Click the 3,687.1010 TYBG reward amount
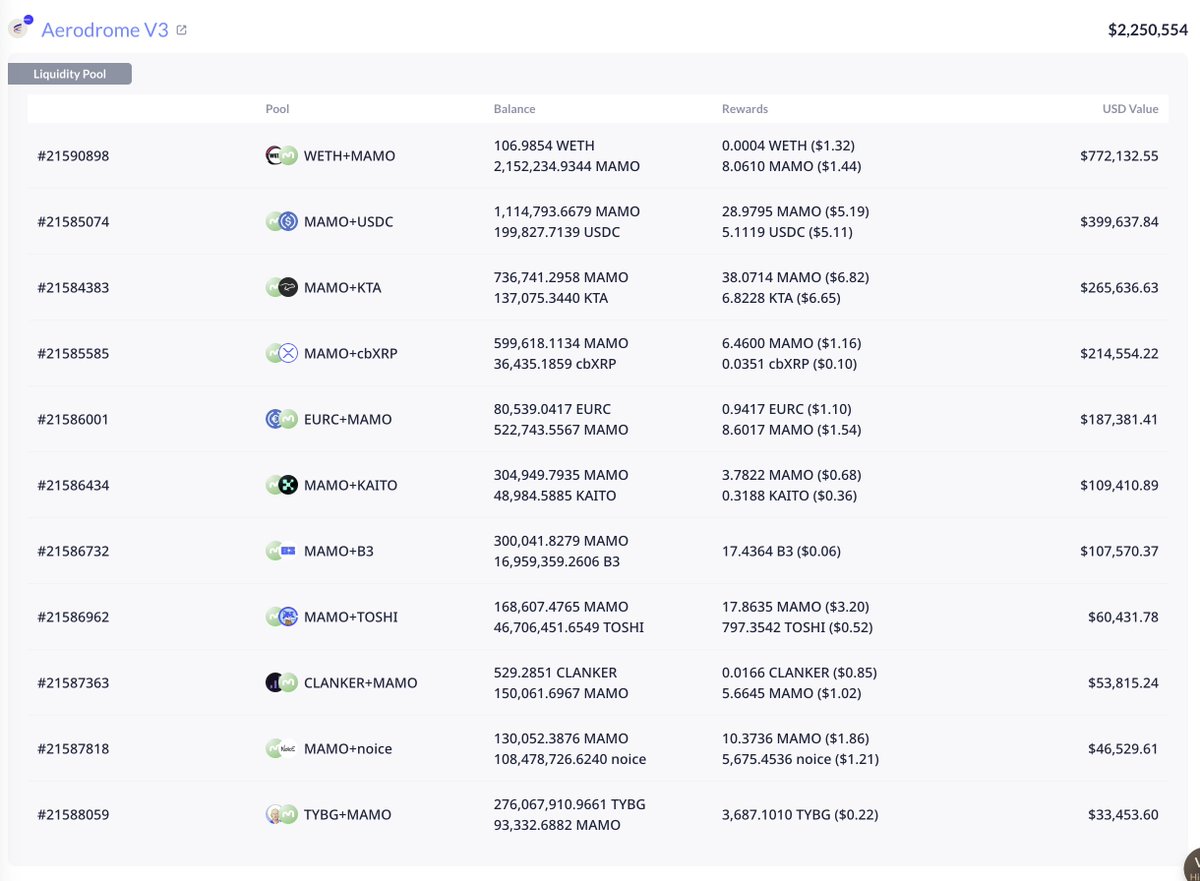The width and height of the screenshot is (1200, 881). (x=800, y=814)
